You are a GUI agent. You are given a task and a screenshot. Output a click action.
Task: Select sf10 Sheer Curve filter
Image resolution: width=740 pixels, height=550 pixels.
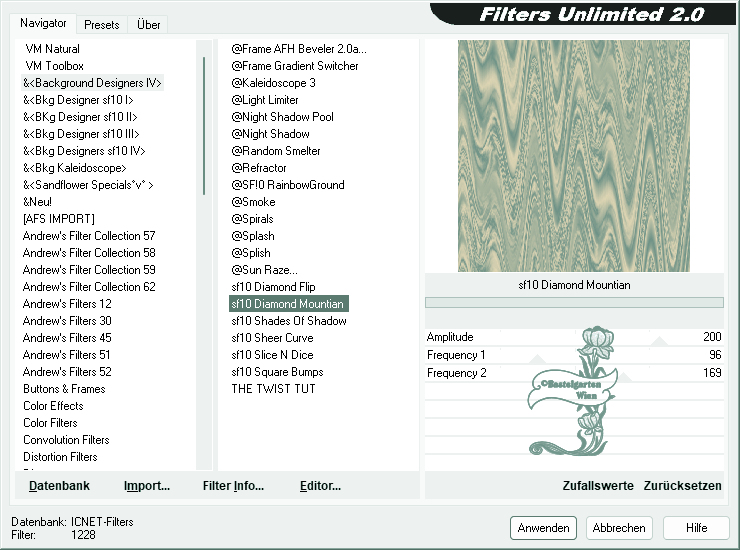click(x=272, y=338)
